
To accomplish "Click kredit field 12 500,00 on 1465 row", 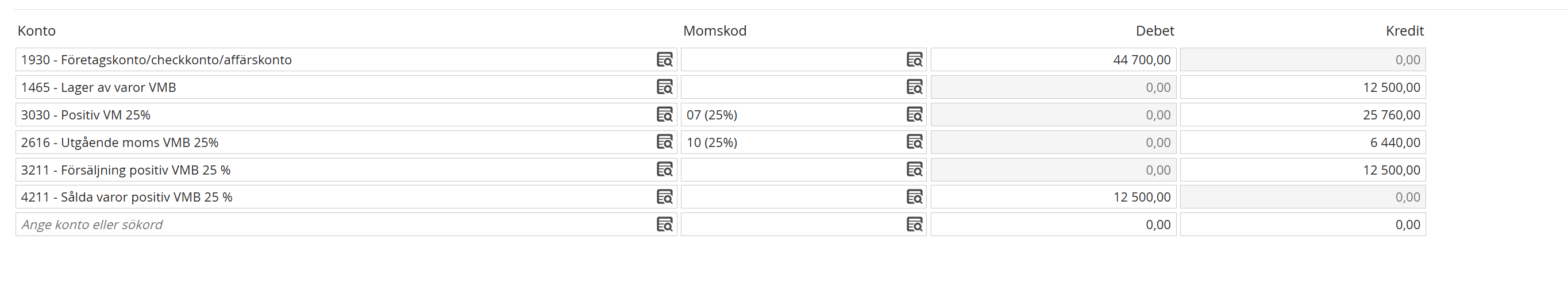I will 1303,87.
